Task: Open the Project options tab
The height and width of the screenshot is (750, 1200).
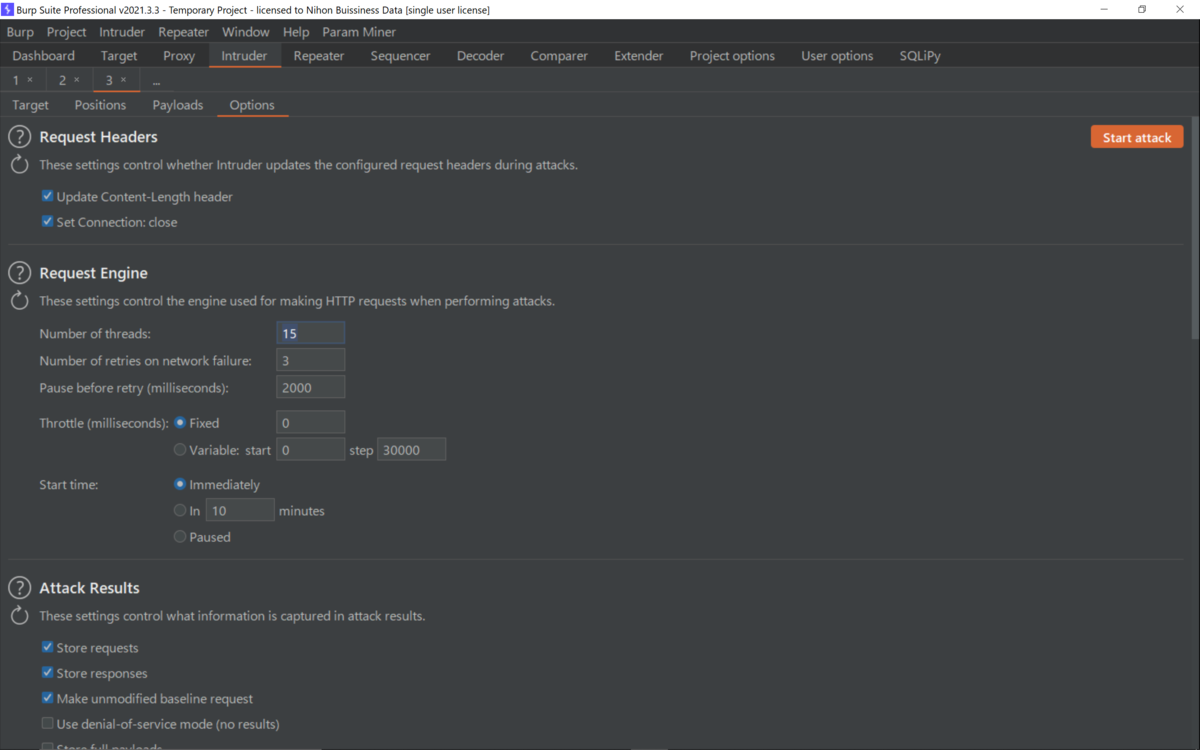Action: (x=732, y=56)
